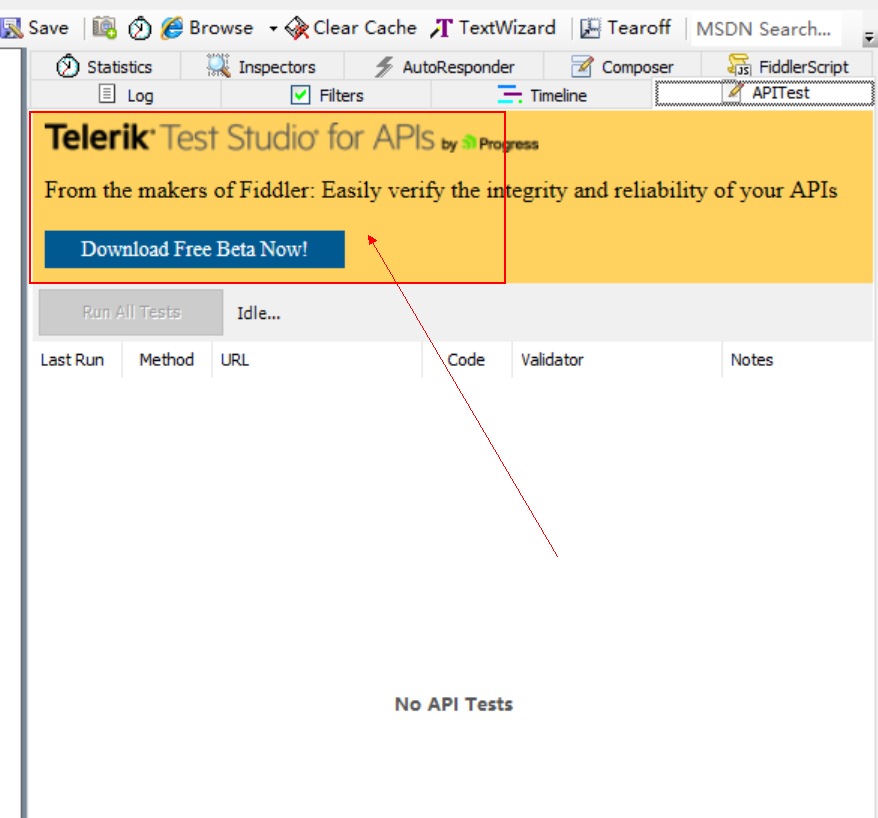Click the No API Tests message
Screen dimensions: 878x818
click(x=454, y=704)
